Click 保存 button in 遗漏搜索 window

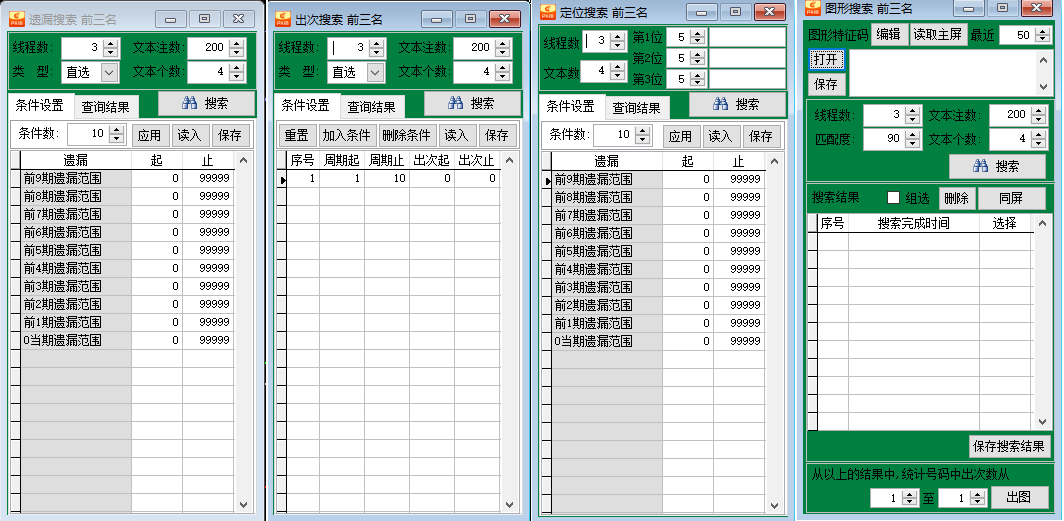229,135
